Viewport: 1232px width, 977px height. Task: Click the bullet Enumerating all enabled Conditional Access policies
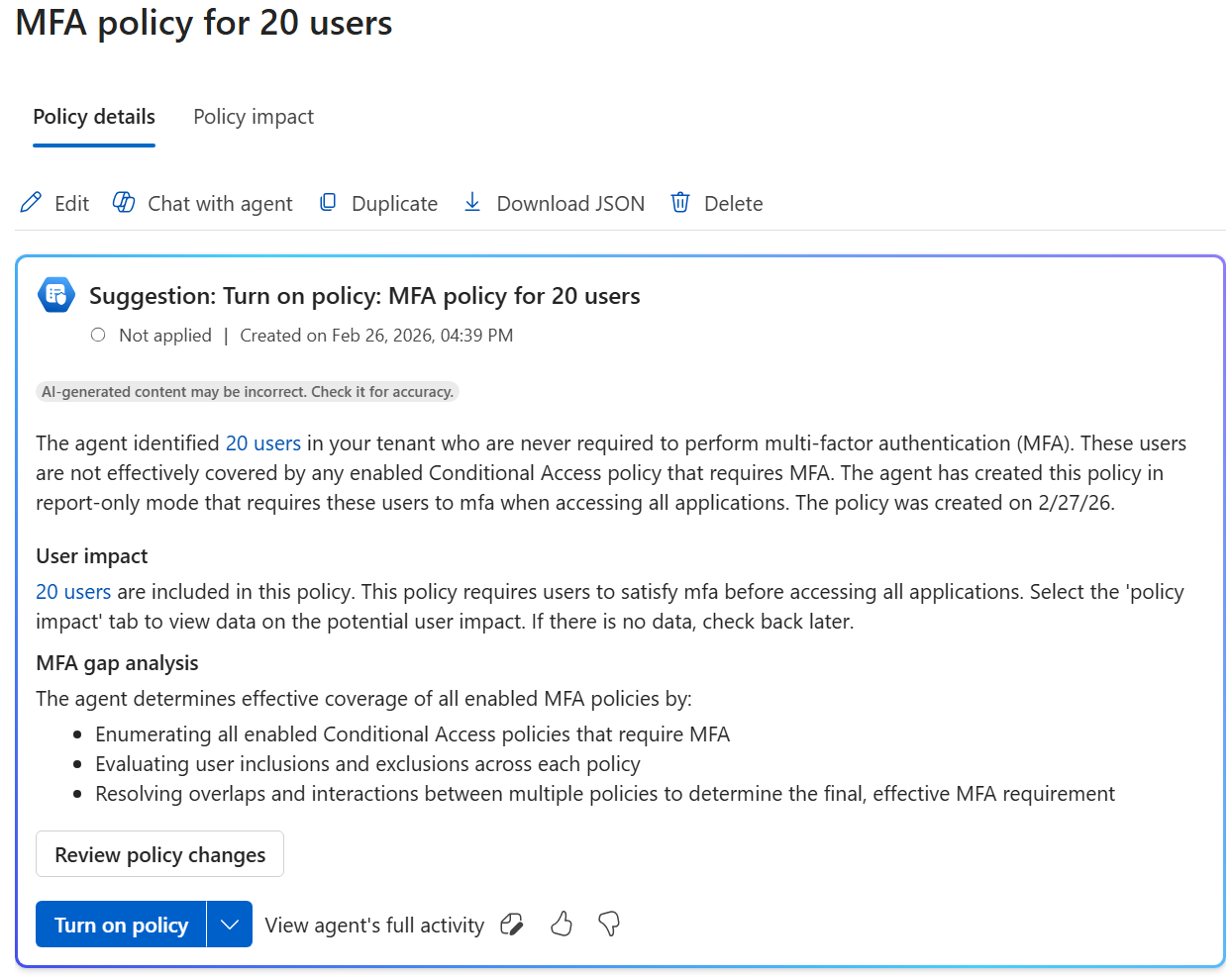tap(412, 734)
